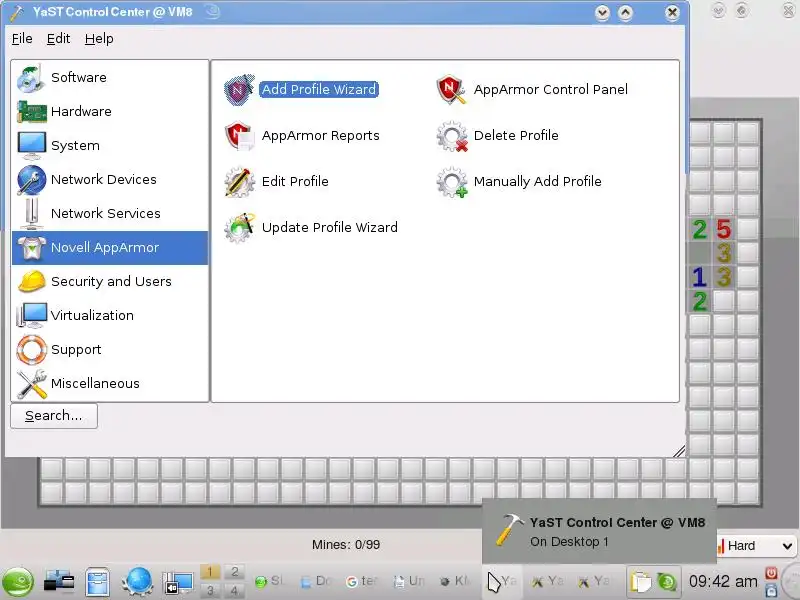
Task: Click the red logout button in panel
Action: click(x=771, y=573)
